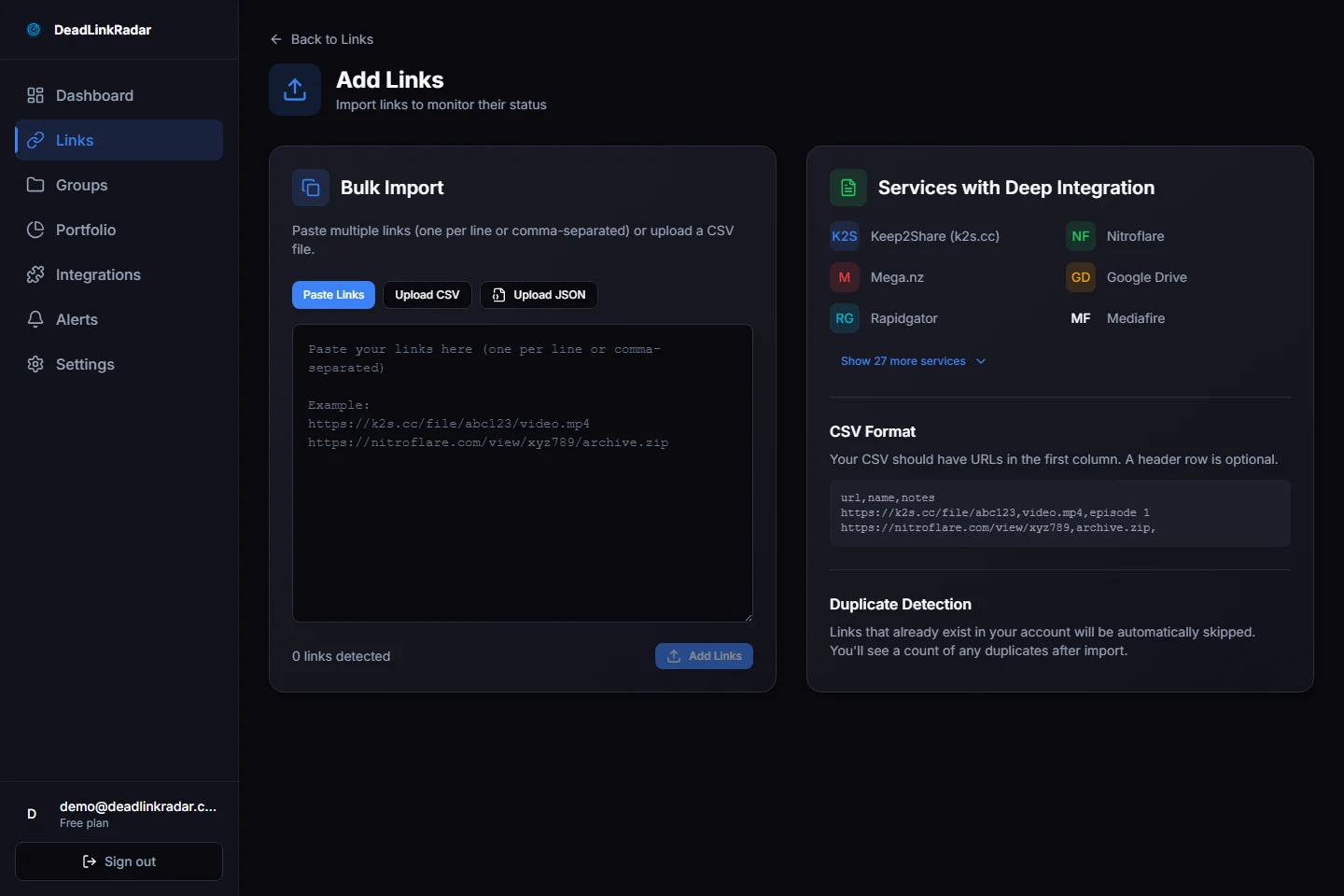
Task: Click the DeadLinkRadar logo icon
Action: pyautogui.click(x=34, y=30)
